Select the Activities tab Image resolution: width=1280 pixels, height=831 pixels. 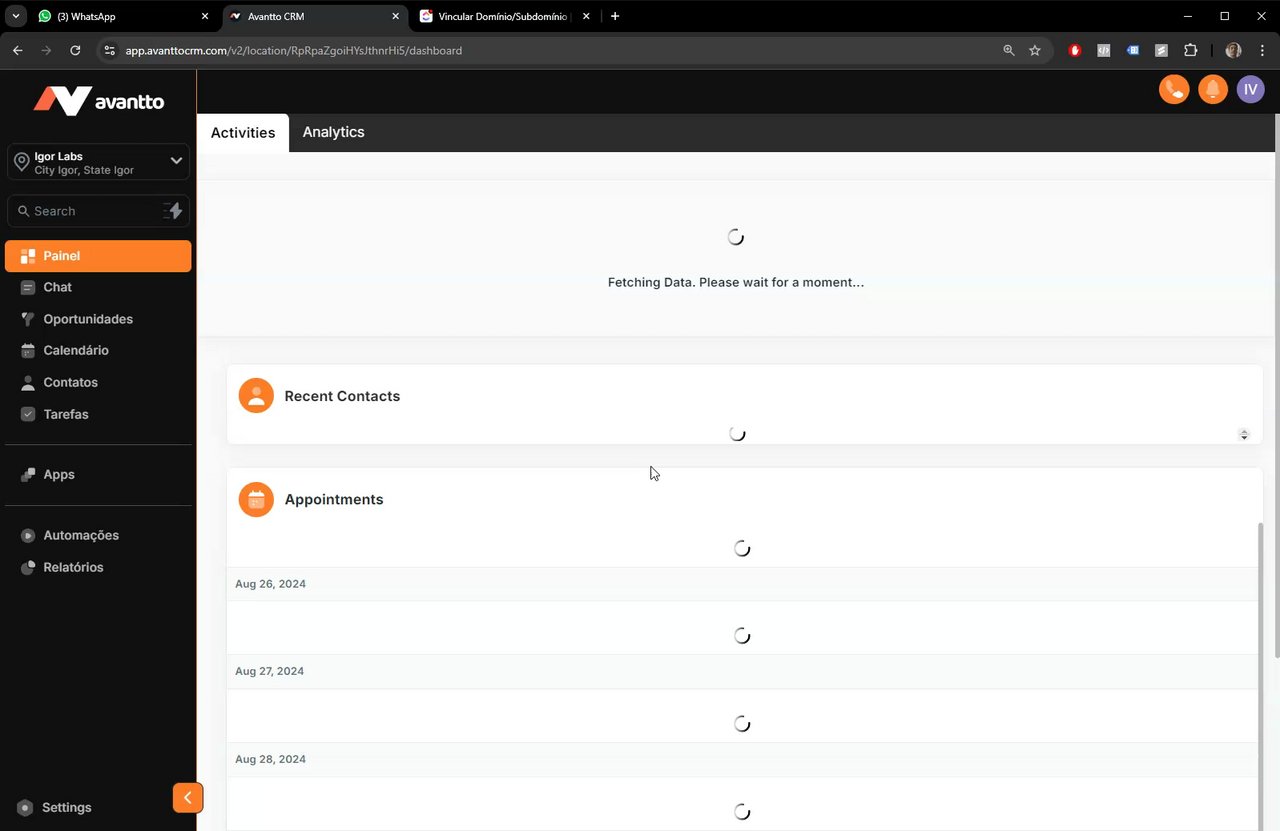point(242,133)
